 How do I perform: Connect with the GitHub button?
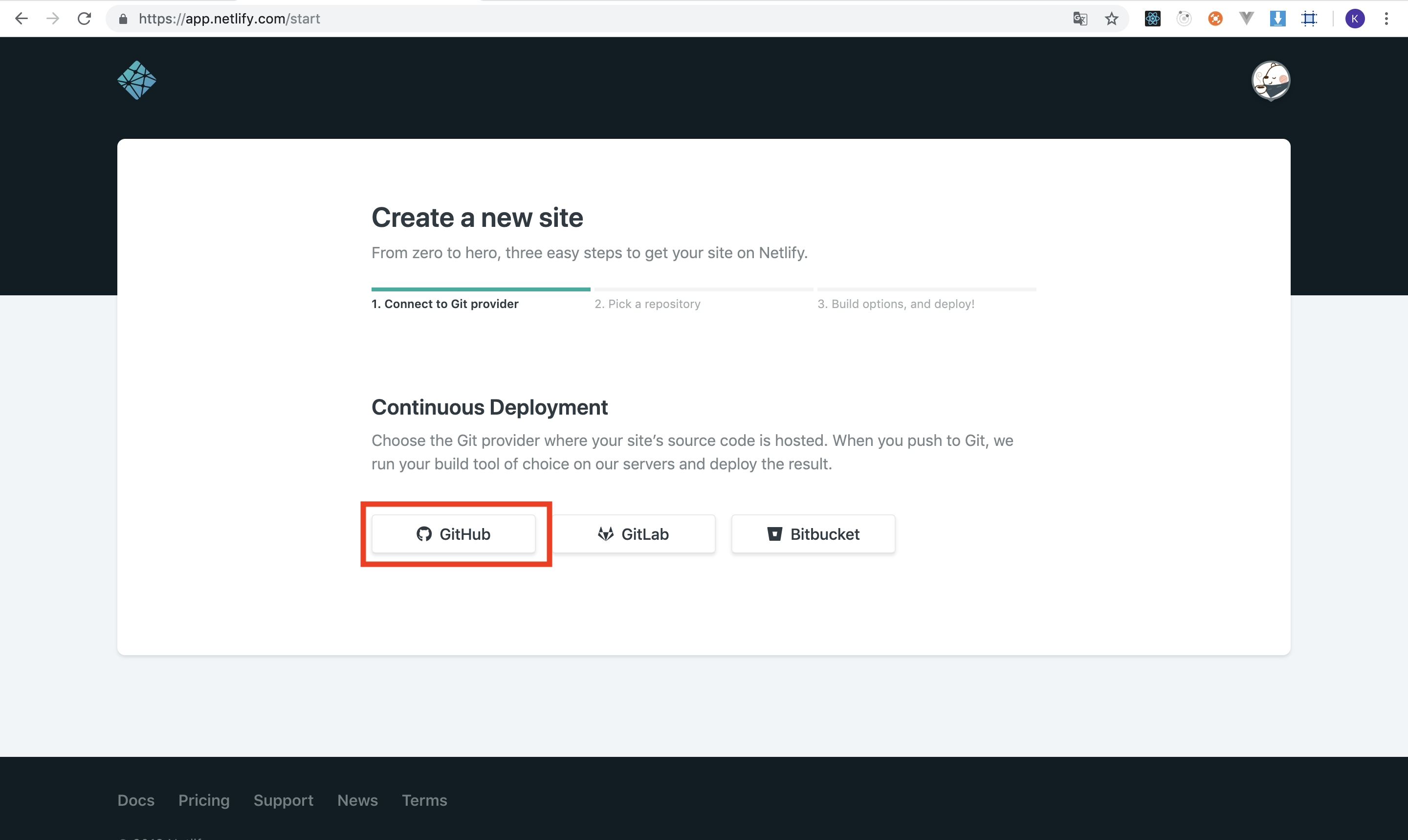point(453,534)
